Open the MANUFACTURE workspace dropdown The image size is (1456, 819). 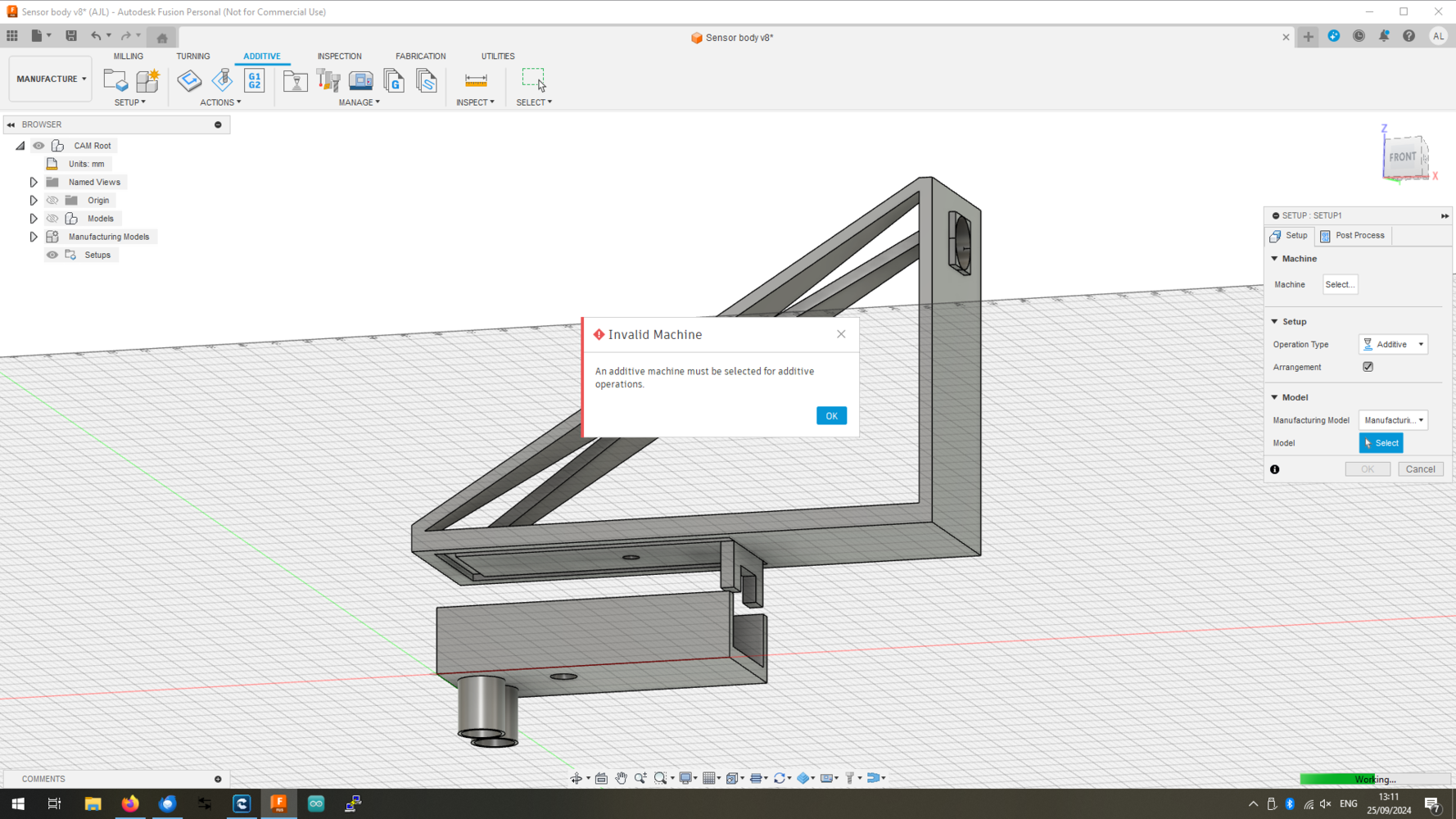pyautogui.click(x=51, y=79)
